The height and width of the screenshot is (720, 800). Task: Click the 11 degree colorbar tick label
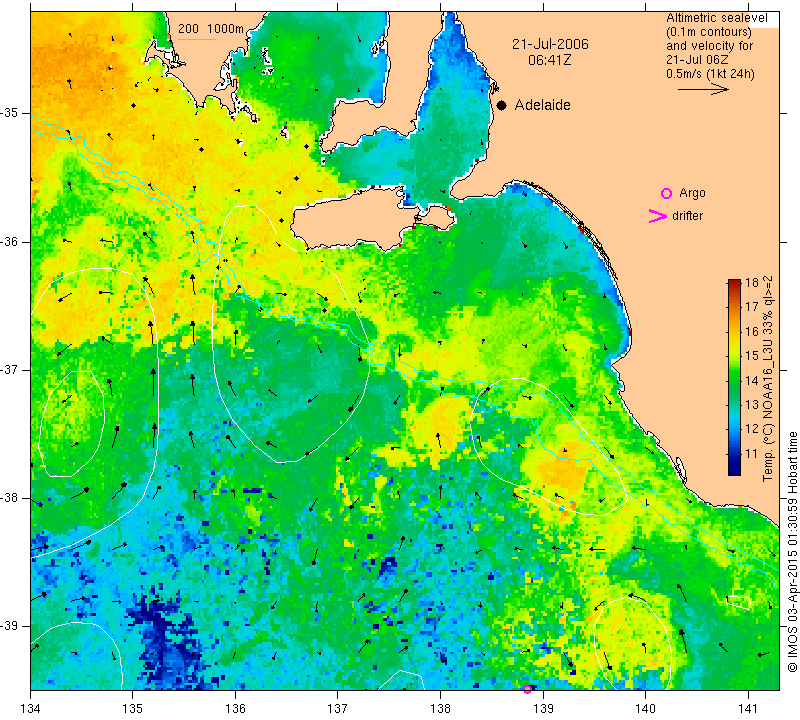(x=752, y=453)
